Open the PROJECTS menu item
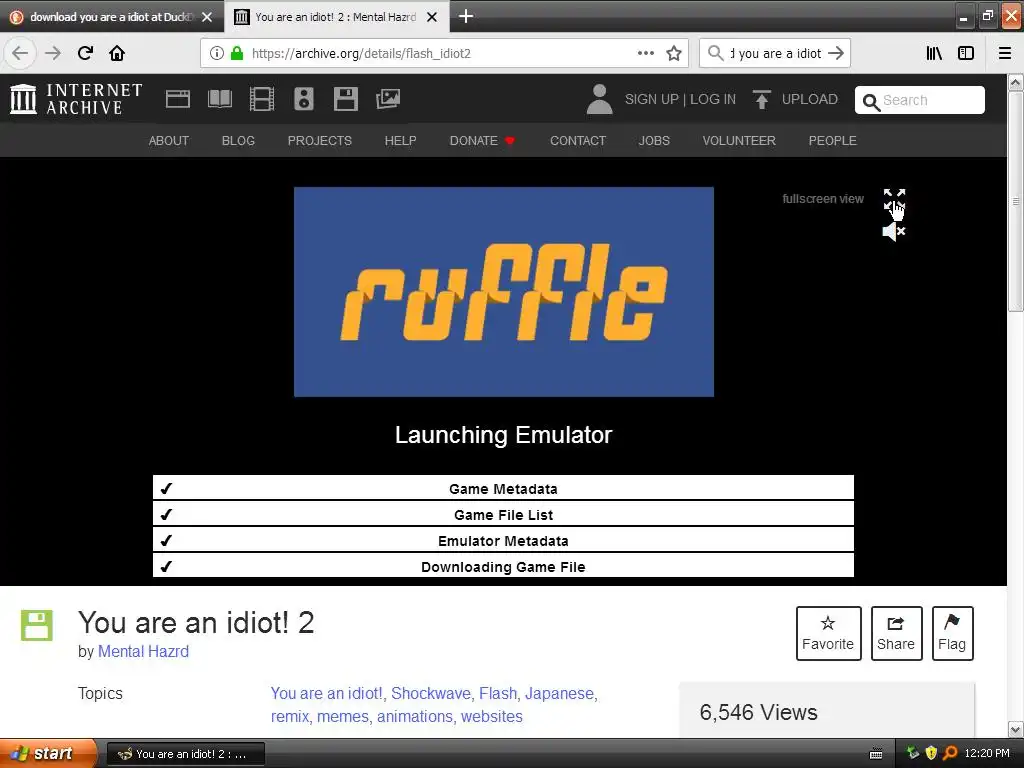This screenshot has height=768, width=1024. point(319,140)
